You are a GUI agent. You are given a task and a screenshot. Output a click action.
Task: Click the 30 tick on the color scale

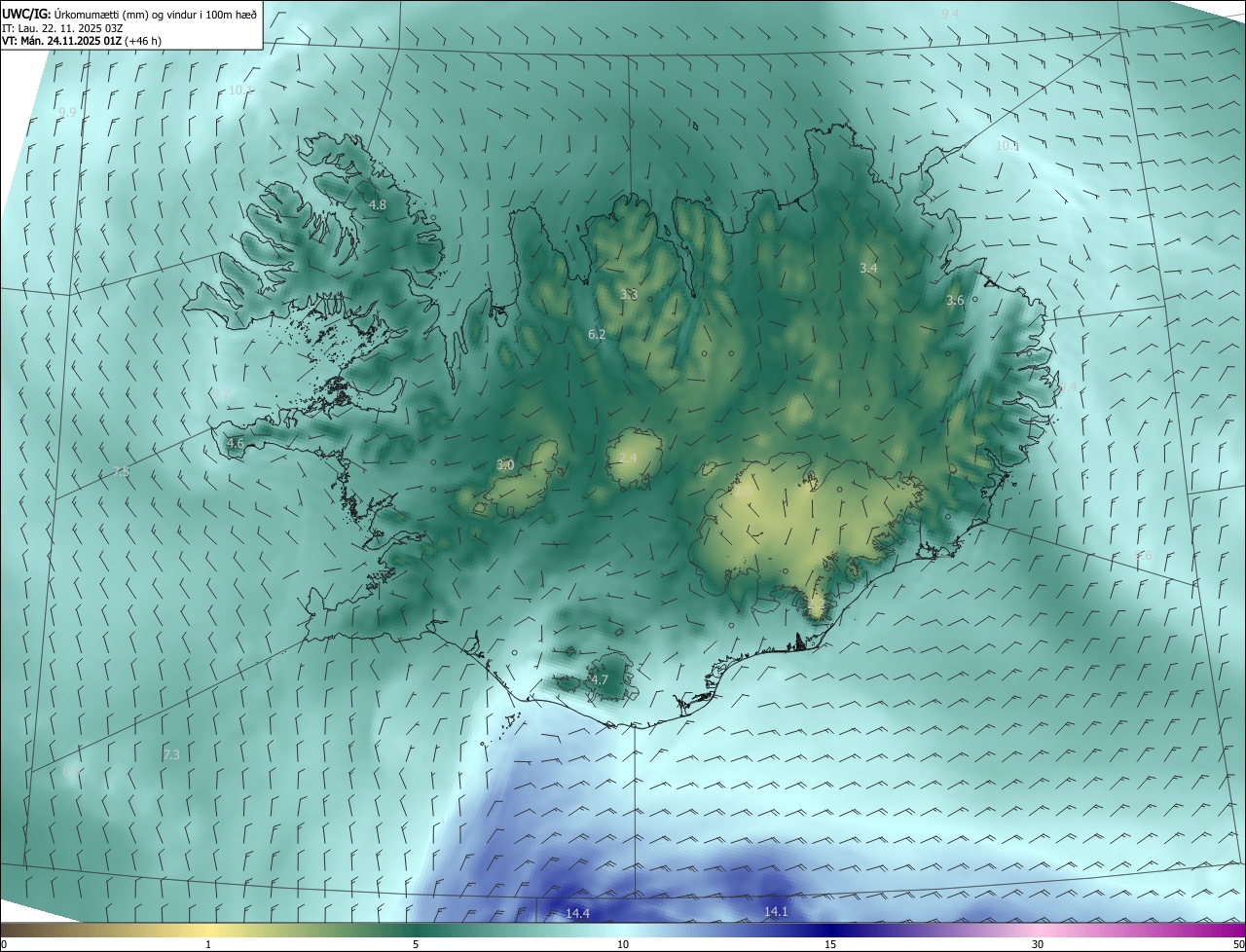click(x=1038, y=944)
